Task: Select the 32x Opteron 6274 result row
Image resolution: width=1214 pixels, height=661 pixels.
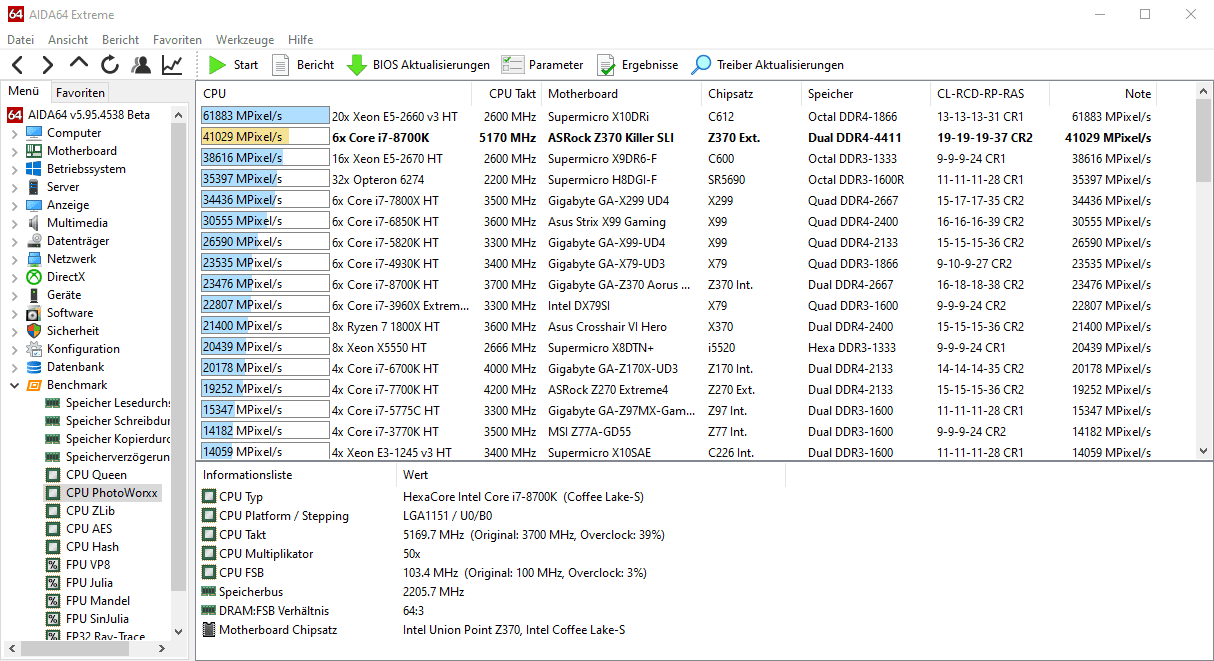Action: [x=678, y=179]
